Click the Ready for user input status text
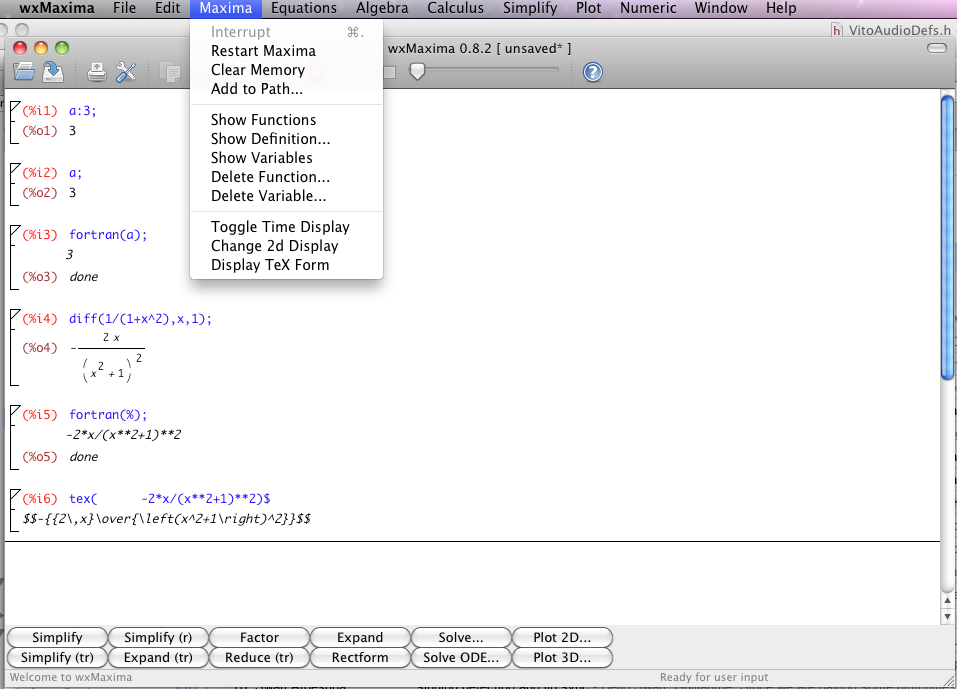The image size is (957, 689). [713, 677]
